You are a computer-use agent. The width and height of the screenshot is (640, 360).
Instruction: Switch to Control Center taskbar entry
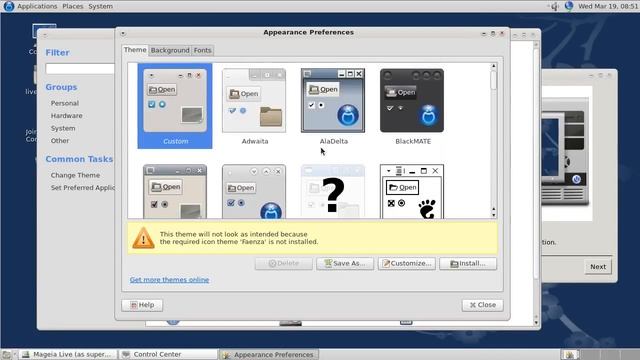pyautogui.click(x=169, y=354)
